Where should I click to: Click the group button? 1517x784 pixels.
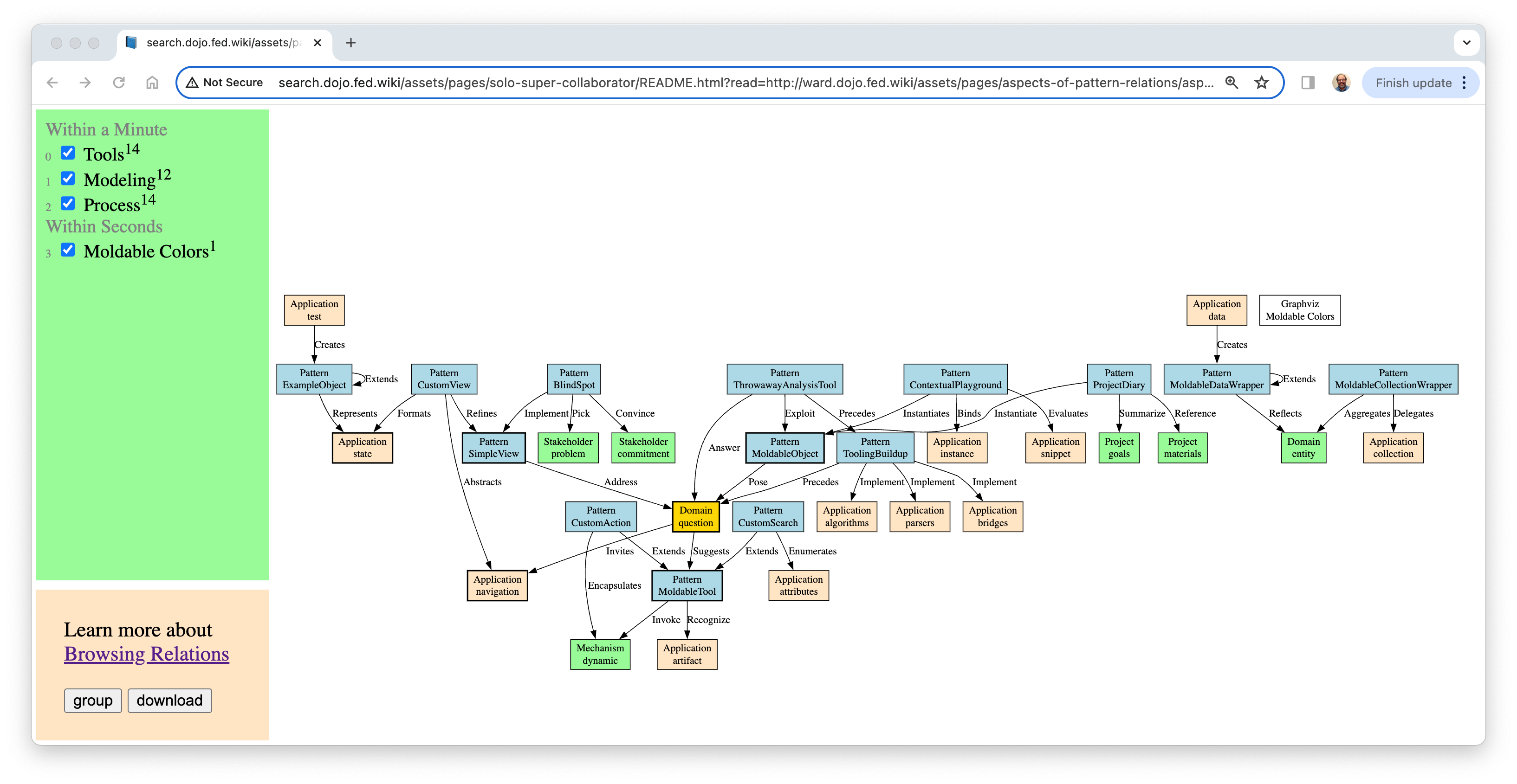pyautogui.click(x=92, y=699)
